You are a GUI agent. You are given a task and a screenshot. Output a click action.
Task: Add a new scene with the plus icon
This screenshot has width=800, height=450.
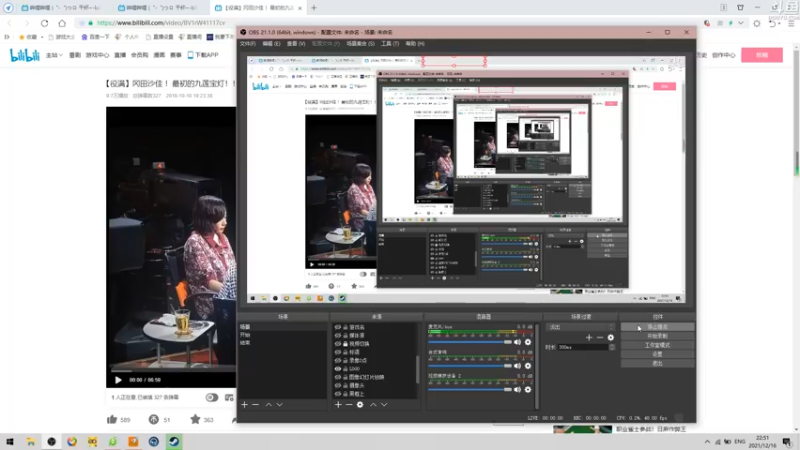(244, 405)
